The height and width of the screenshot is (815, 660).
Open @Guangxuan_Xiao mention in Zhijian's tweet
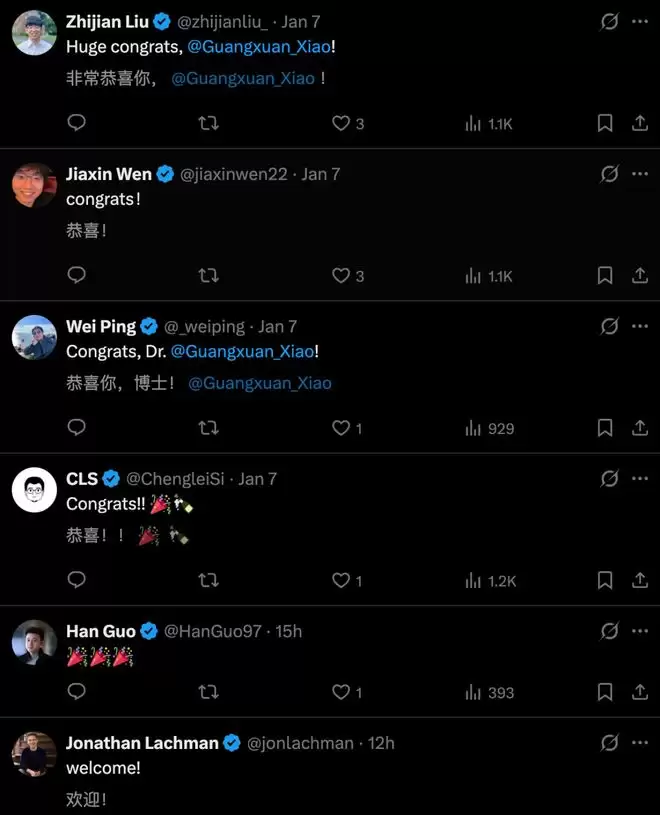pyautogui.click(x=268, y=46)
